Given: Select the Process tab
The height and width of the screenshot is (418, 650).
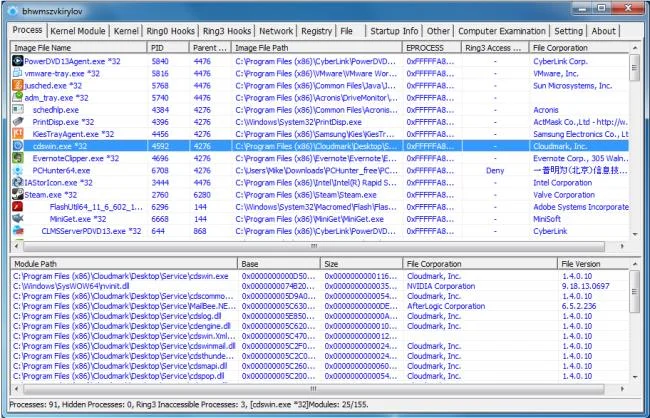Looking at the screenshot, I should point(27,30).
